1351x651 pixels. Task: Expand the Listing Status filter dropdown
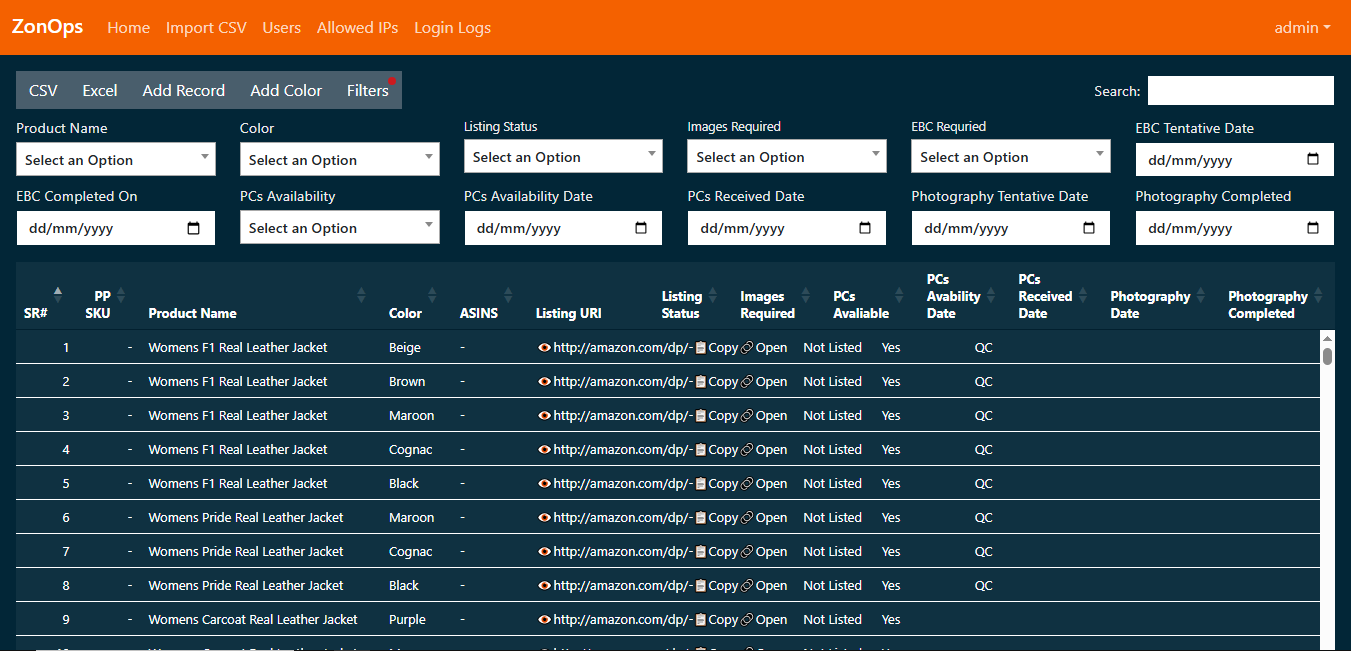click(563, 157)
